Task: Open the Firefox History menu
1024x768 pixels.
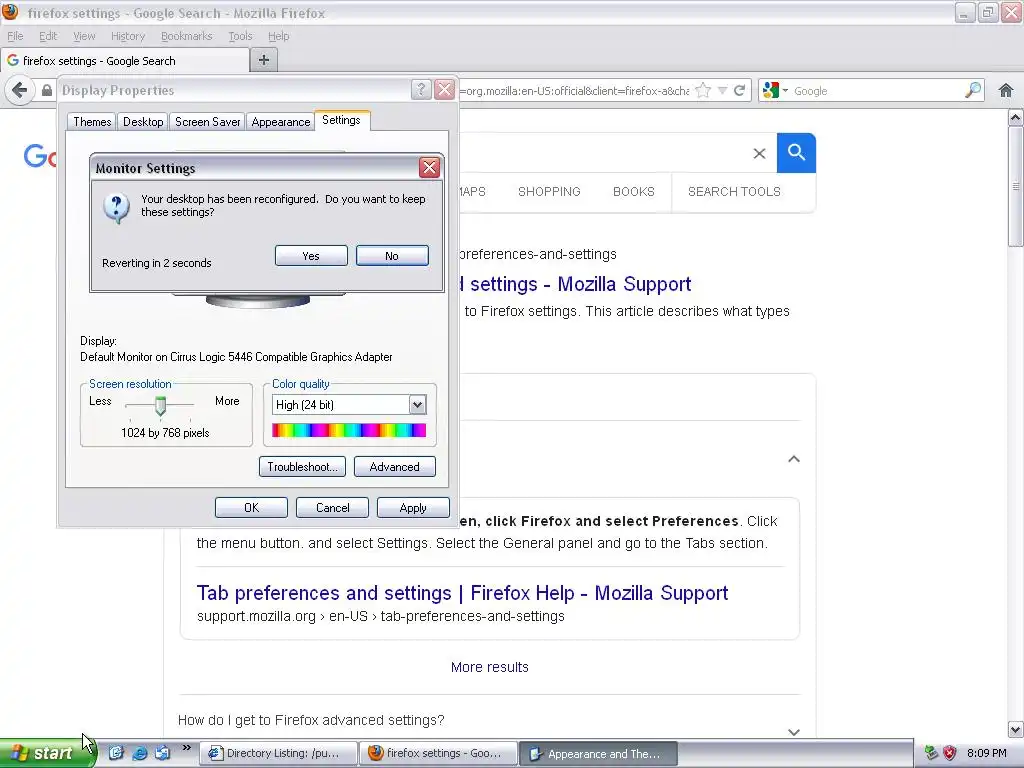Action: click(127, 36)
